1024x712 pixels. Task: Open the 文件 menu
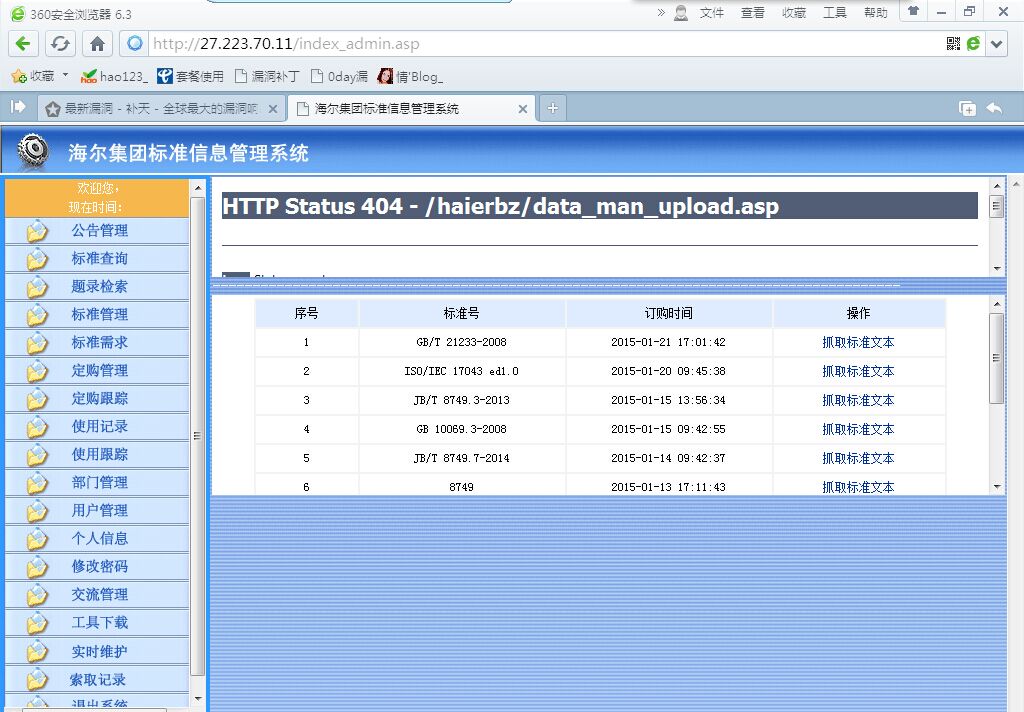click(x=712, y=12)
